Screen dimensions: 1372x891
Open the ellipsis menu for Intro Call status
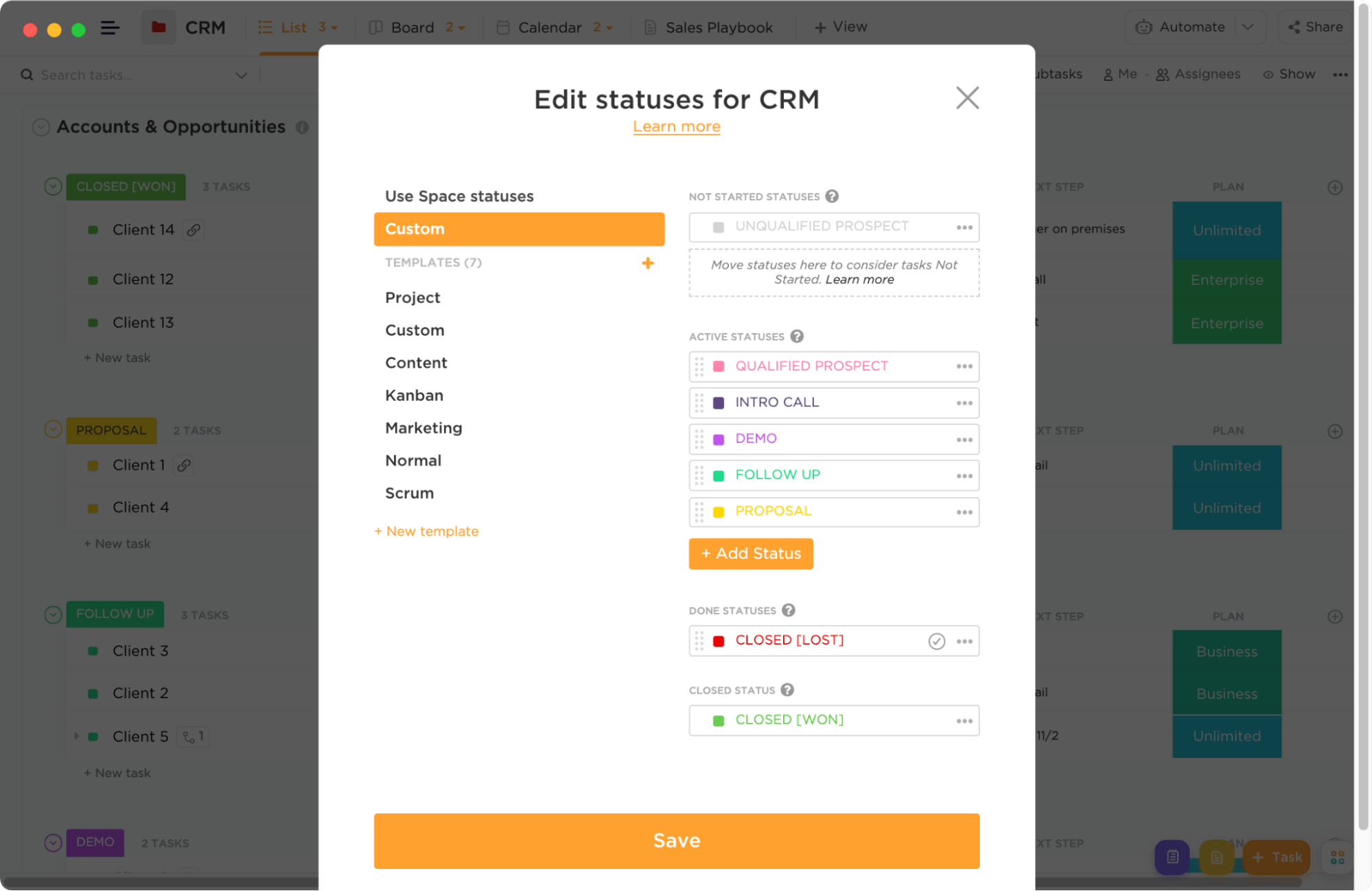[x=964, y=403]
